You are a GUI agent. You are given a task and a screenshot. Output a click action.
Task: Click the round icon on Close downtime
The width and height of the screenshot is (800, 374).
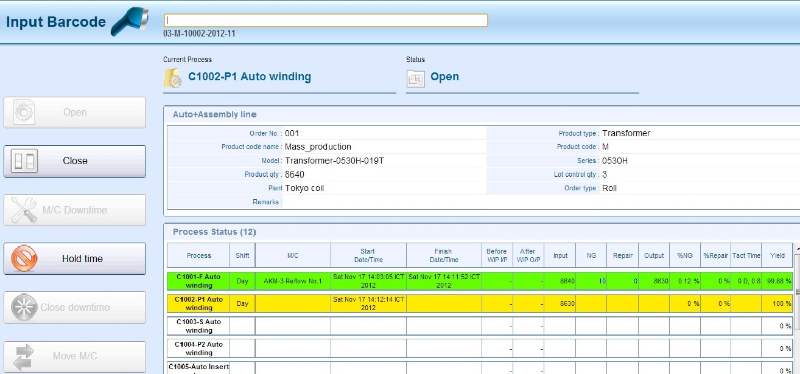(x=24, y=307)
